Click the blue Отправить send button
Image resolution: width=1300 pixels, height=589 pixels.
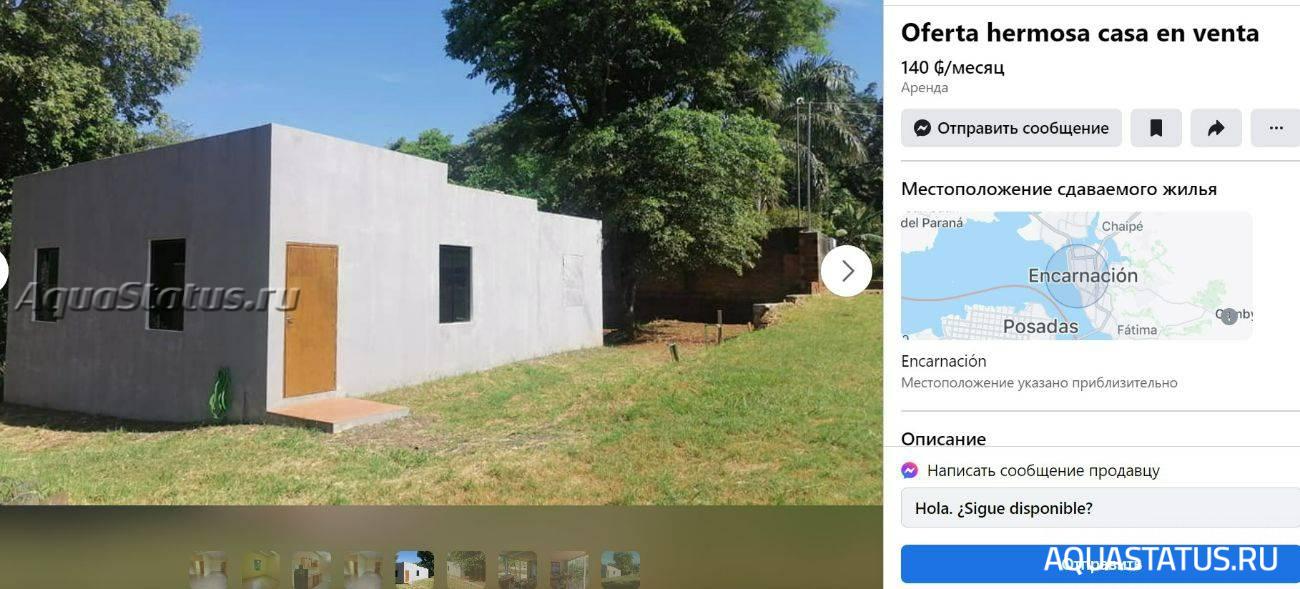point(1100,564)
